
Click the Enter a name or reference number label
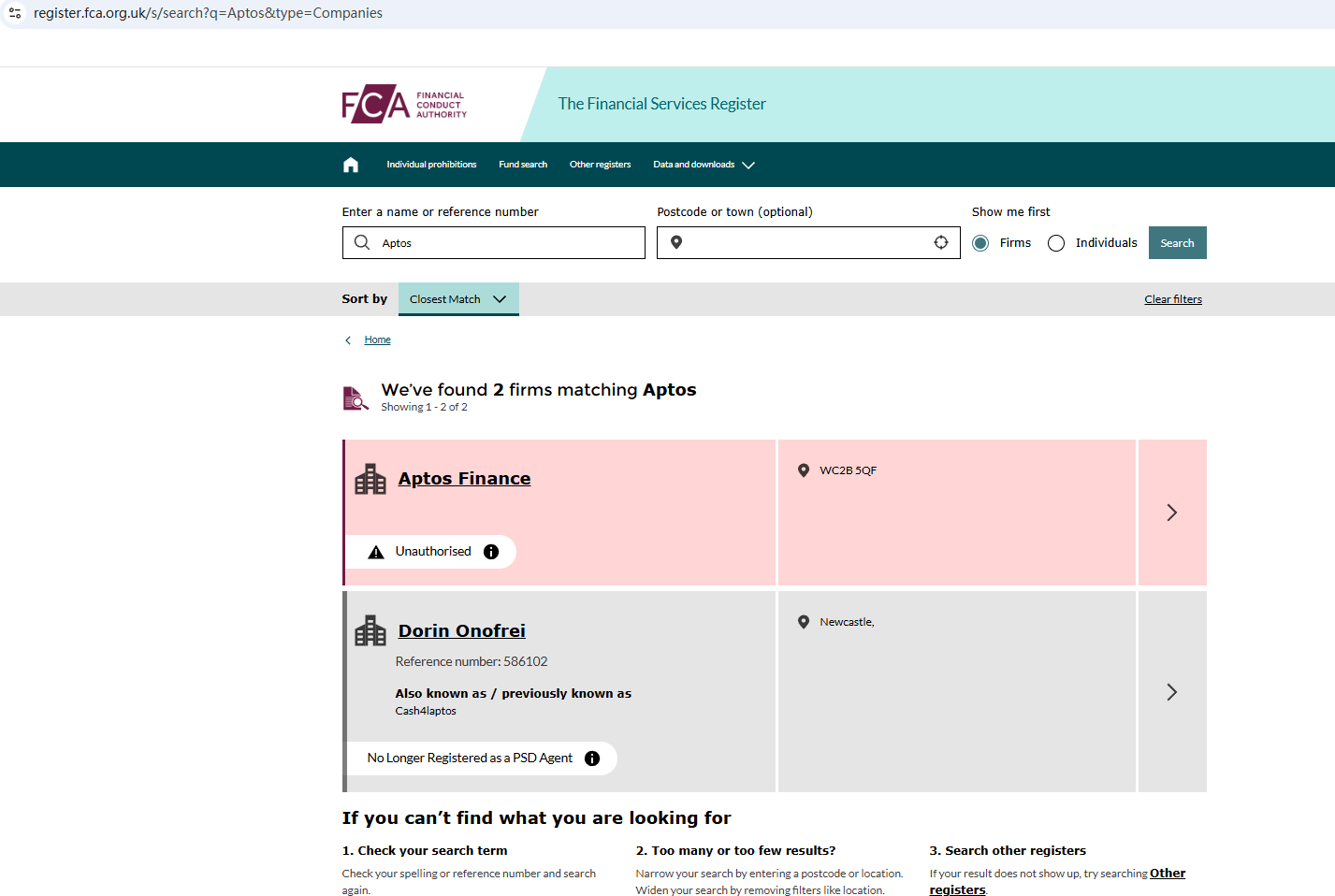point(441,212)
